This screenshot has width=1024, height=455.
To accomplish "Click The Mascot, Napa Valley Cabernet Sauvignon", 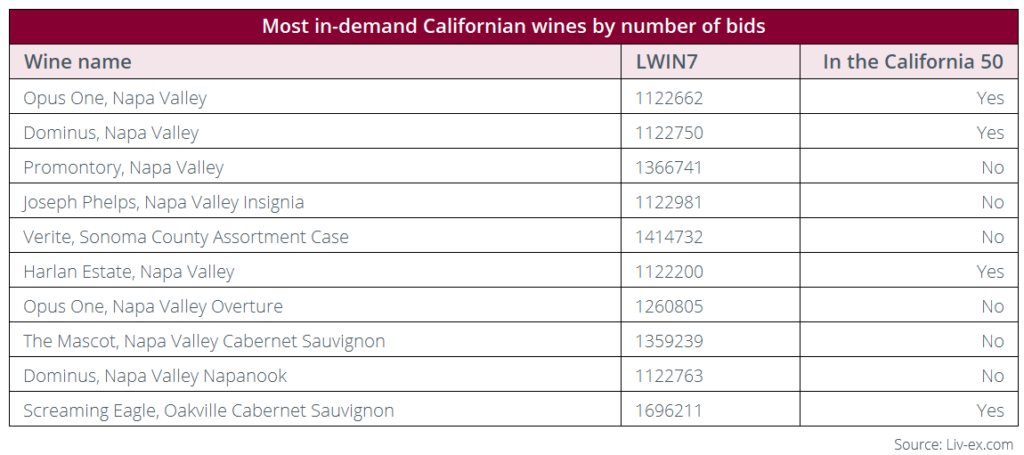I will (x=204, y=341).
